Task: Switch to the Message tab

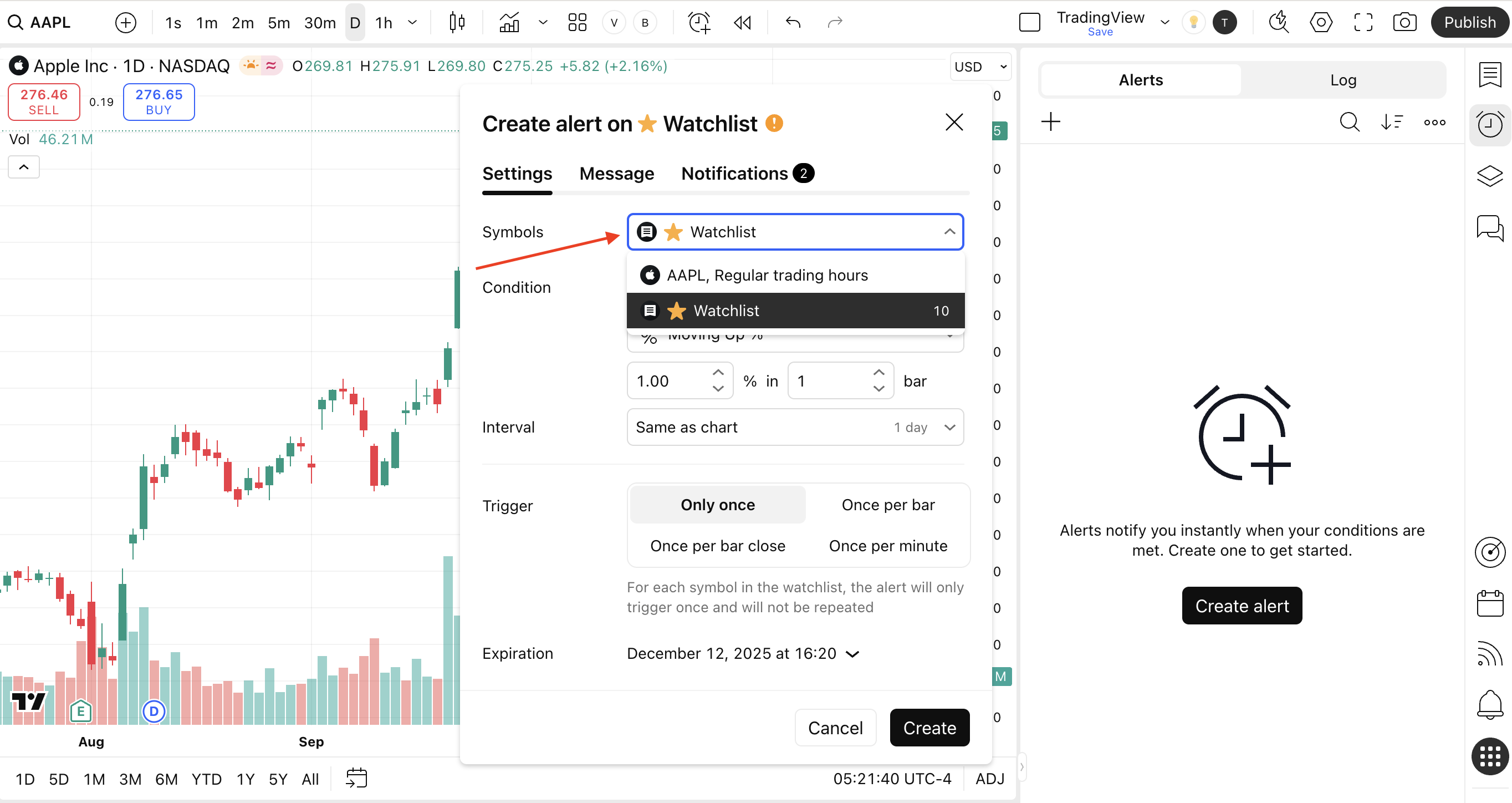Action: pyautogui.click(x=616, y=173)
